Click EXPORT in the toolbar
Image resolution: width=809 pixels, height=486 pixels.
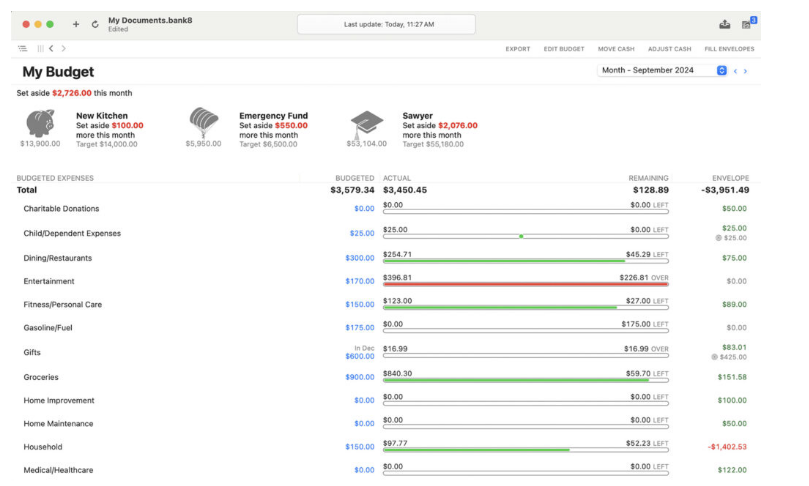pos(518,49)
